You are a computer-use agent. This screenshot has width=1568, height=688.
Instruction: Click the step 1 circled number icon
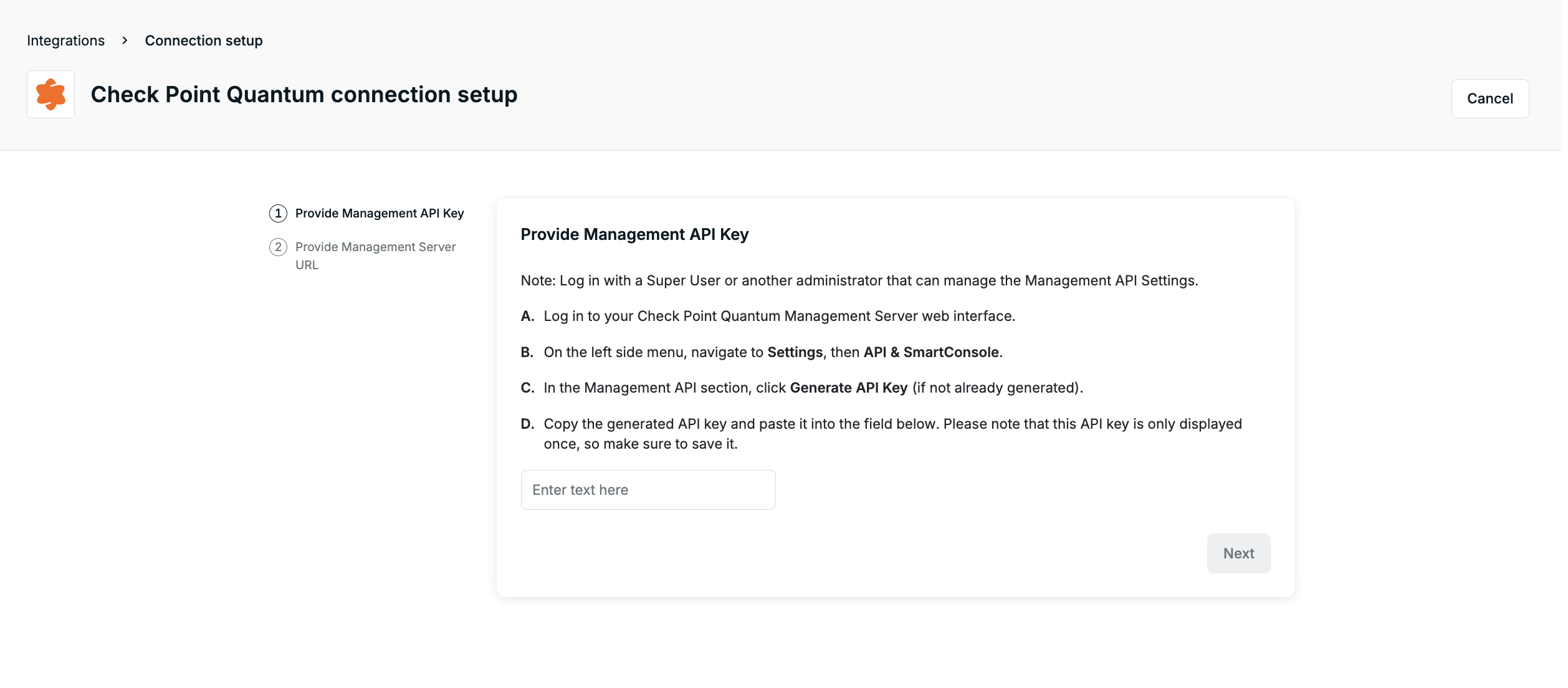click(x=278, y=214)
